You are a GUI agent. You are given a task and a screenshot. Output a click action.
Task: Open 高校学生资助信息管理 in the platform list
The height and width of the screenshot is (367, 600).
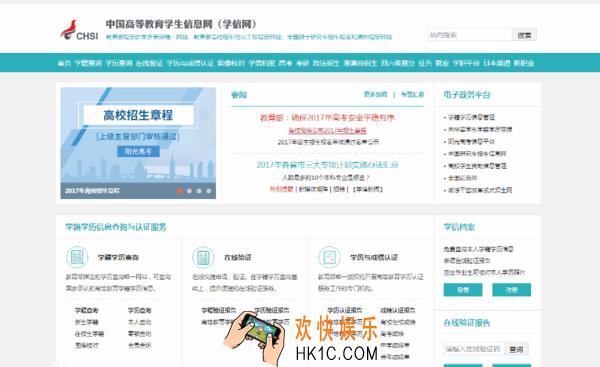[x=477, y=166]
